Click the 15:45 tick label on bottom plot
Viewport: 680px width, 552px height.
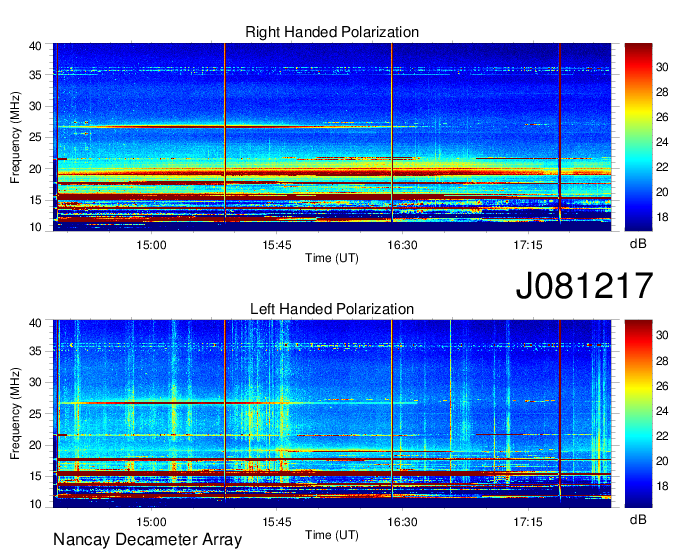277,522
